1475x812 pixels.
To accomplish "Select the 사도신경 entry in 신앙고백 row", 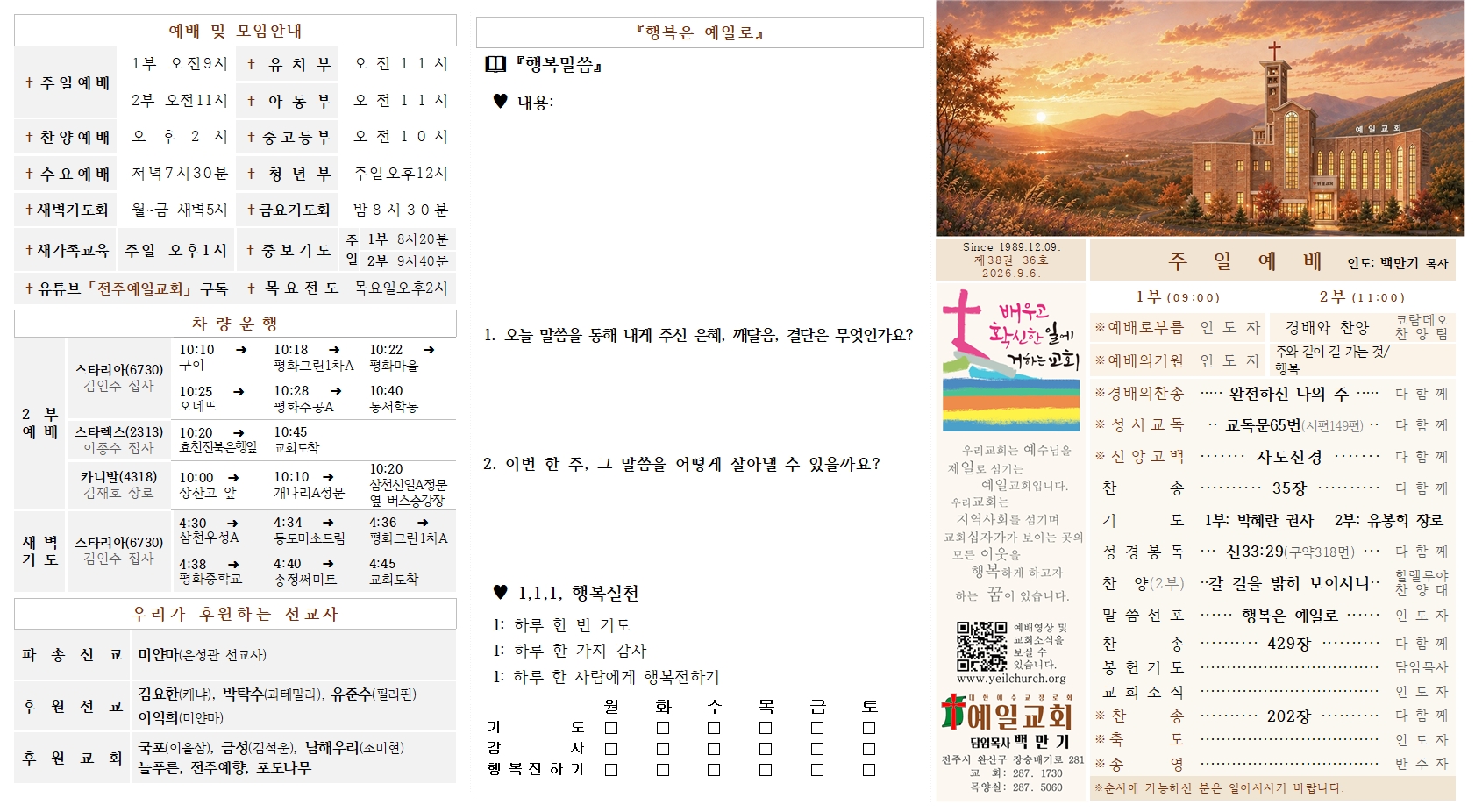I will click(x=1289, y=457).
